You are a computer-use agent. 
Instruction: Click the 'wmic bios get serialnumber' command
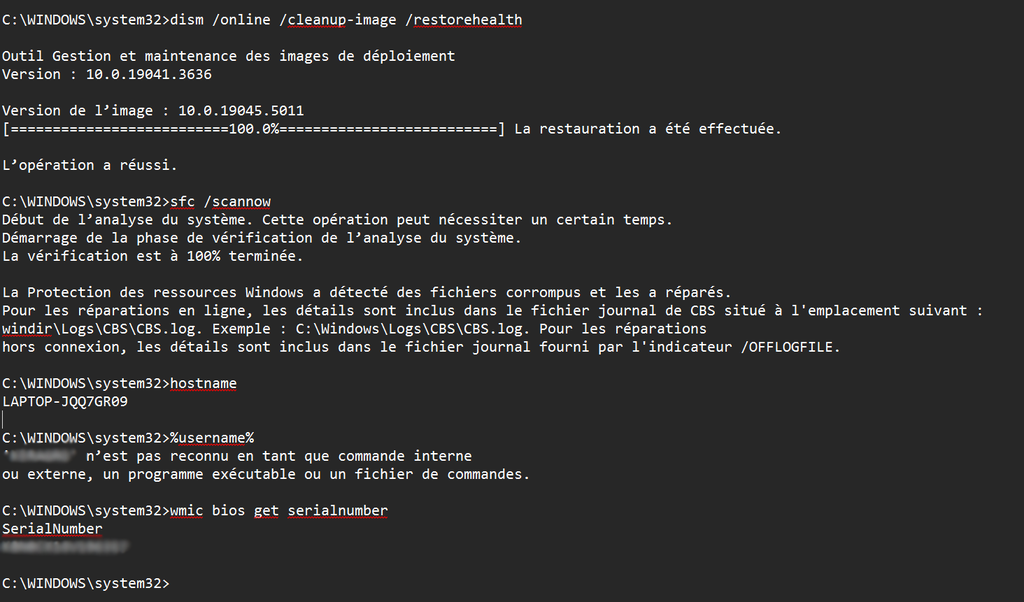[279, 511]
